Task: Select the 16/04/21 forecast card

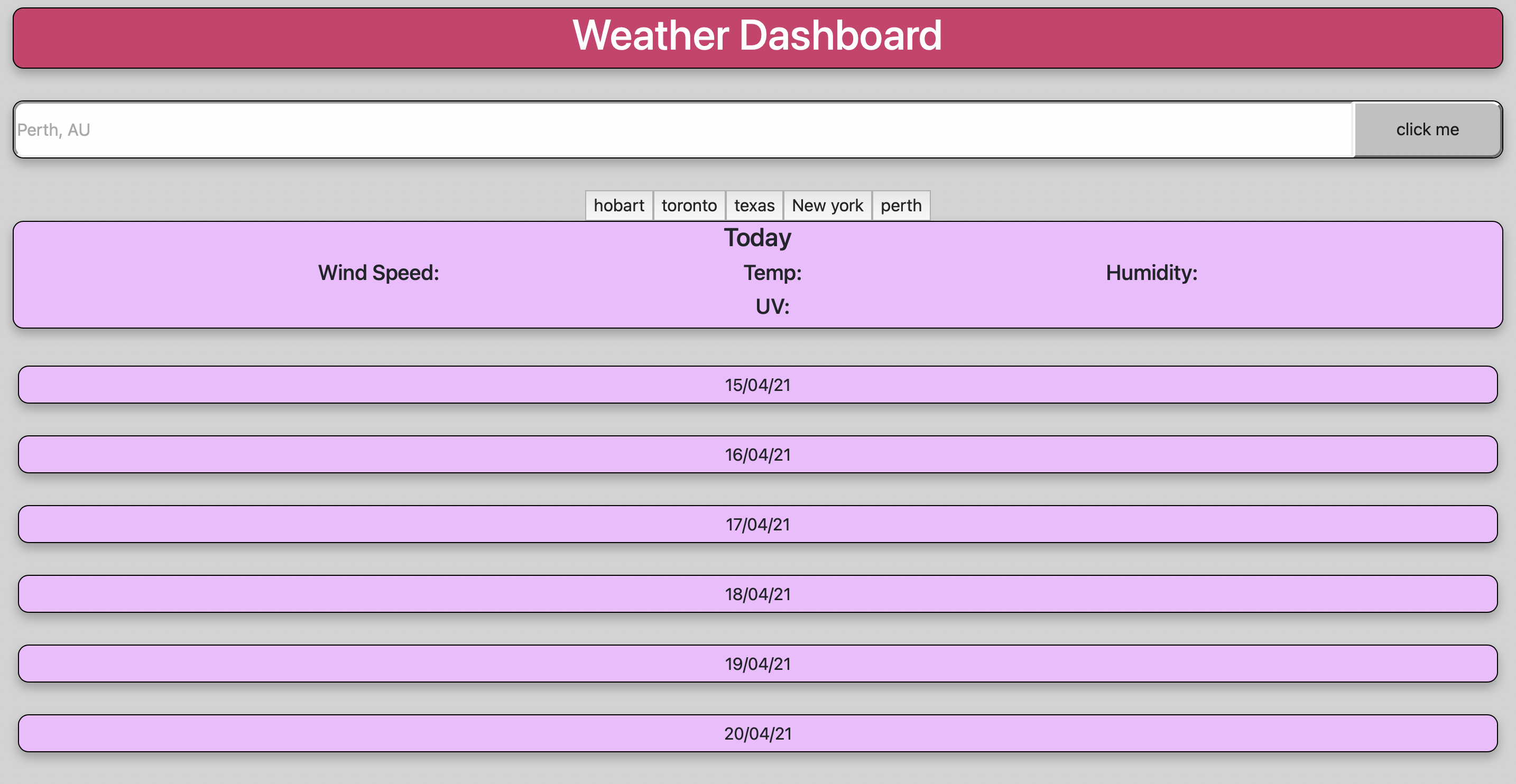Action: 757,454
